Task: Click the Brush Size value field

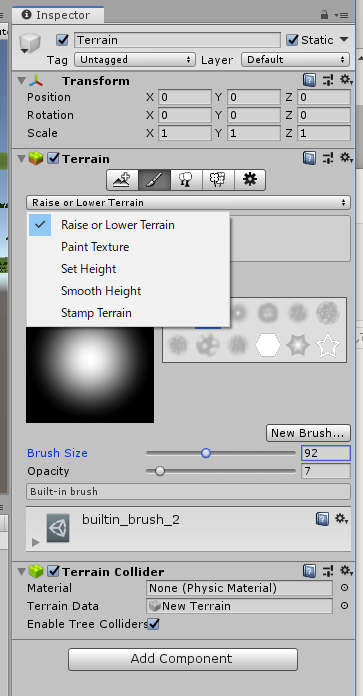Action: click(326, 453)
